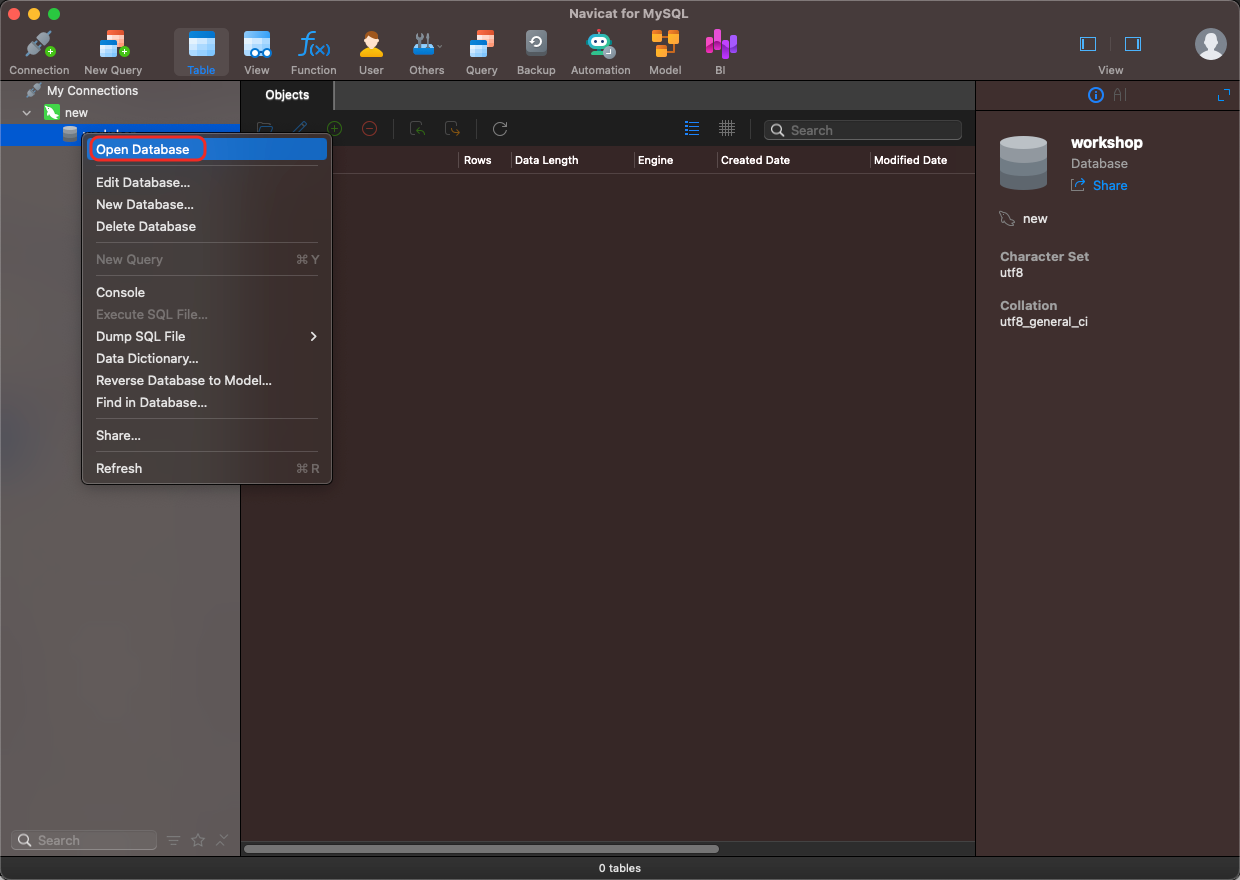This screenshot has height=880, width=1240.
Task: Expand the Dump SQL File submenu
Action: [x=206, y=336]
